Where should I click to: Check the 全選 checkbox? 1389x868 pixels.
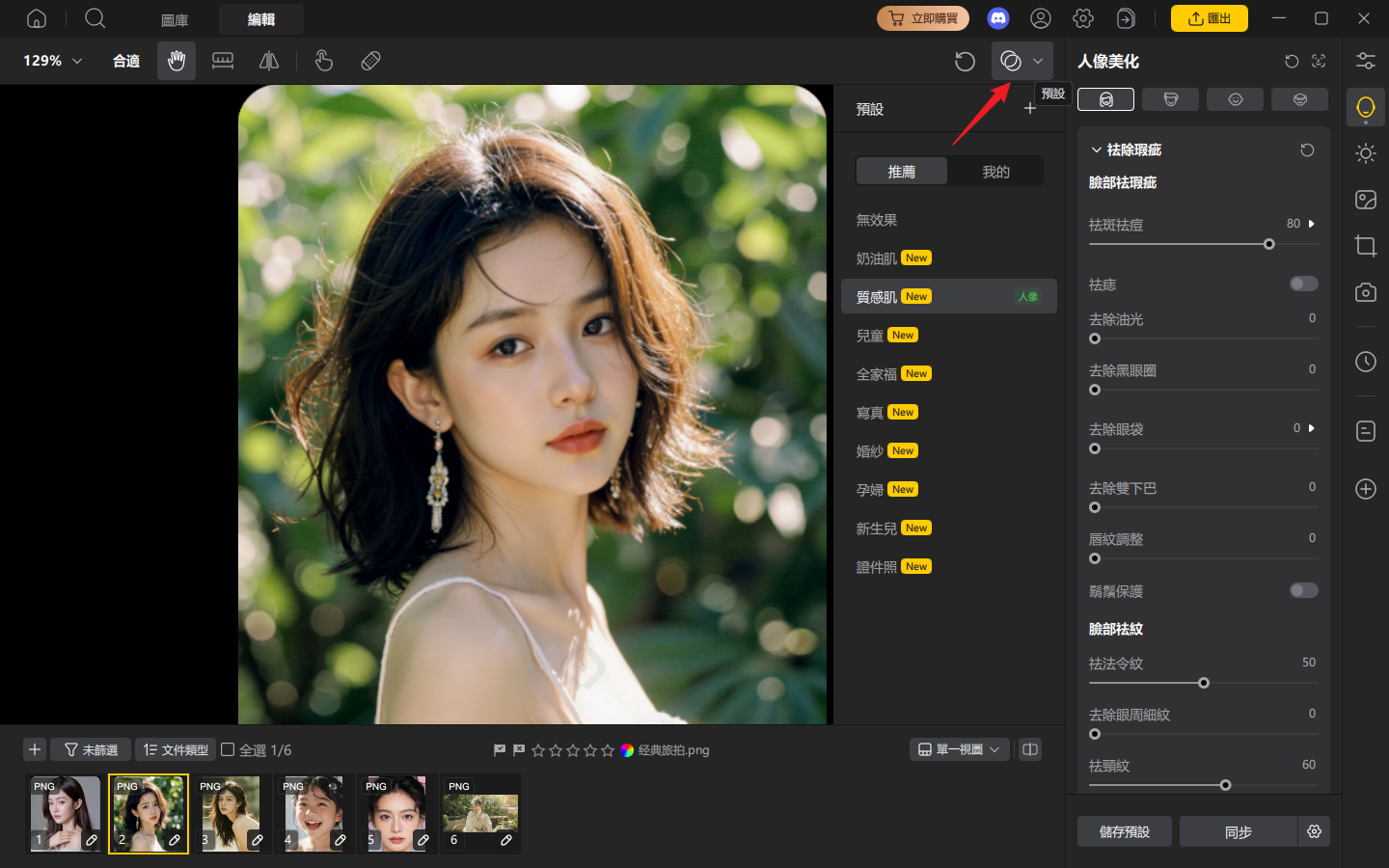(228, 749)
